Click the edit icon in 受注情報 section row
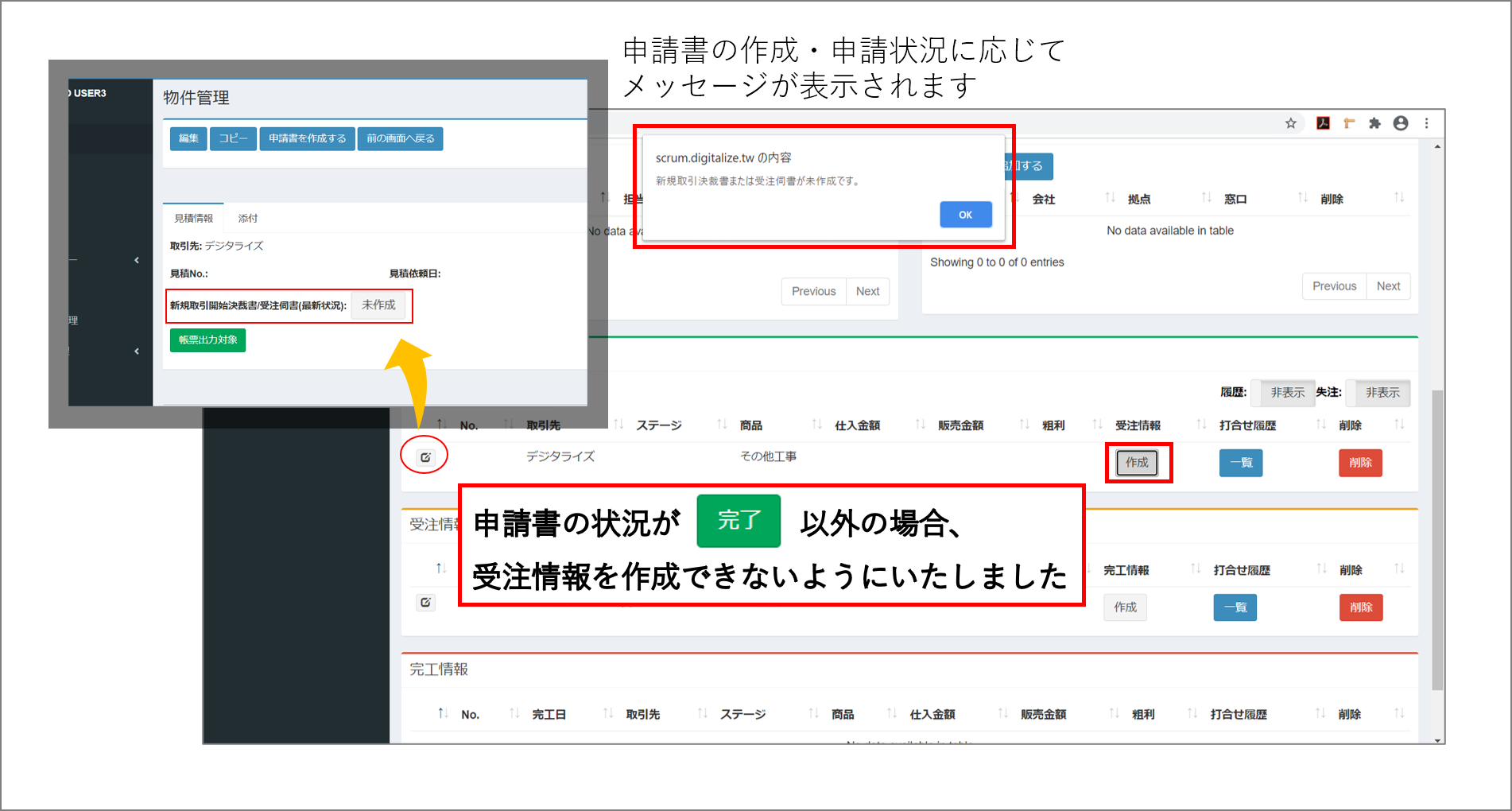1512x811 pixels. tap(425, 603)
